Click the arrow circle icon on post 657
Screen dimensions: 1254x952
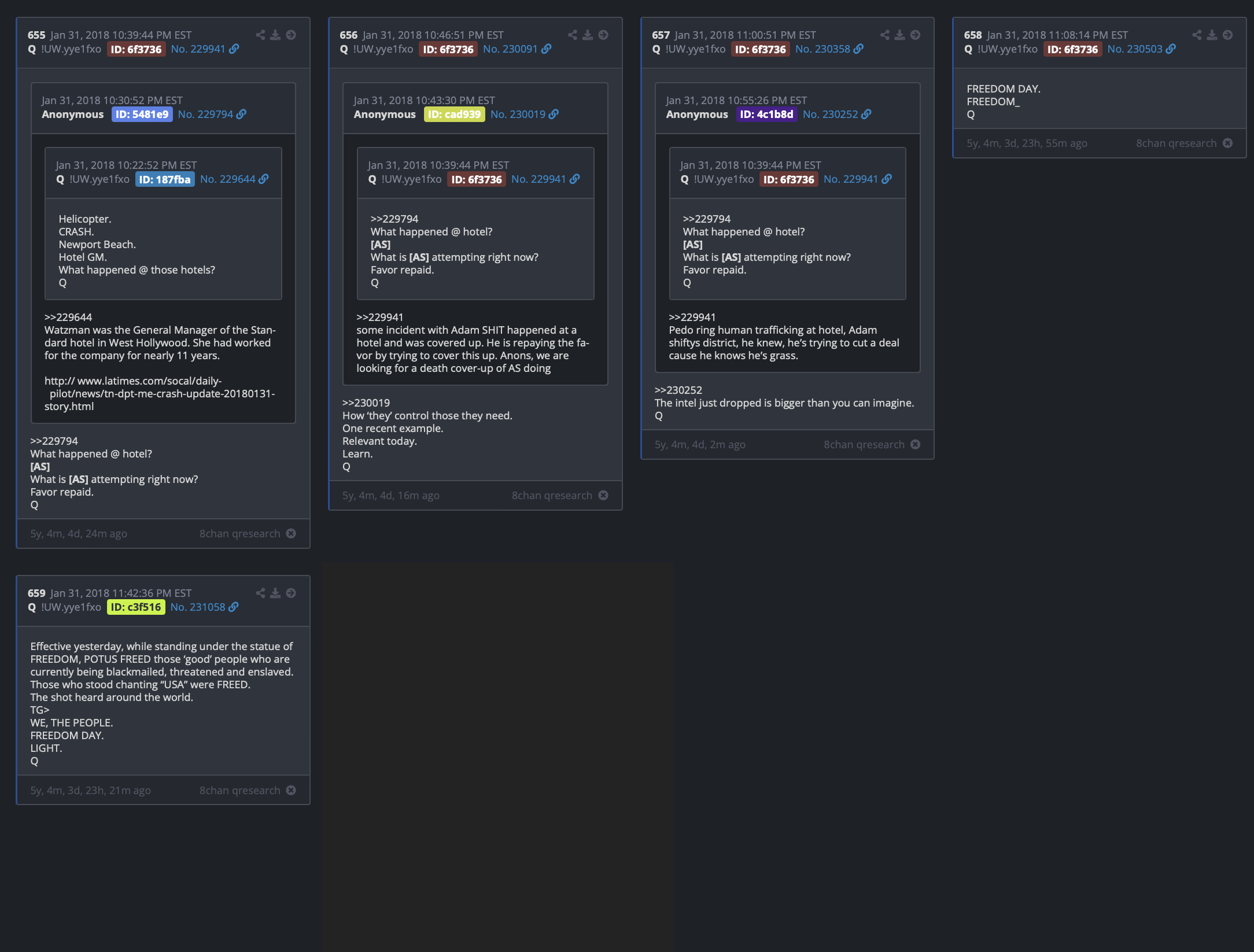tap(915, 35)
